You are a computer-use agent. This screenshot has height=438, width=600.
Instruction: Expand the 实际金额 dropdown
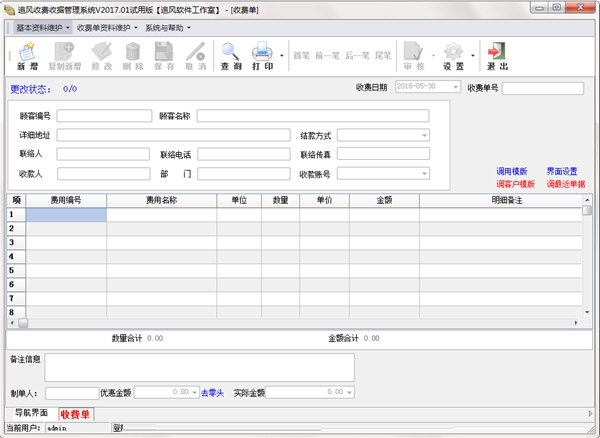click(x=346, y=393)
